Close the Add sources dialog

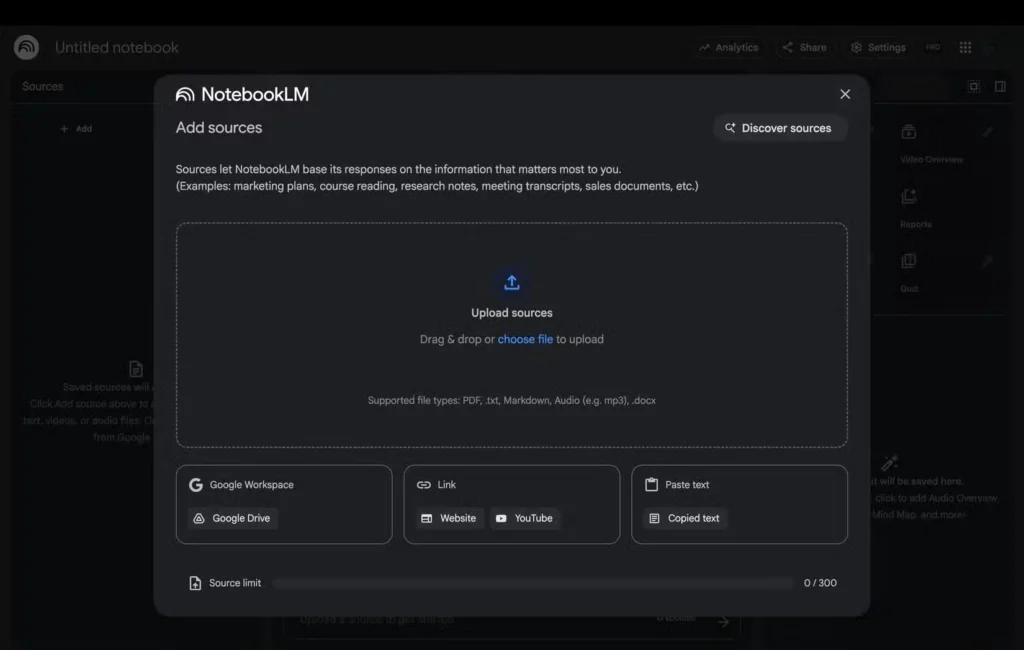[845, 94]
